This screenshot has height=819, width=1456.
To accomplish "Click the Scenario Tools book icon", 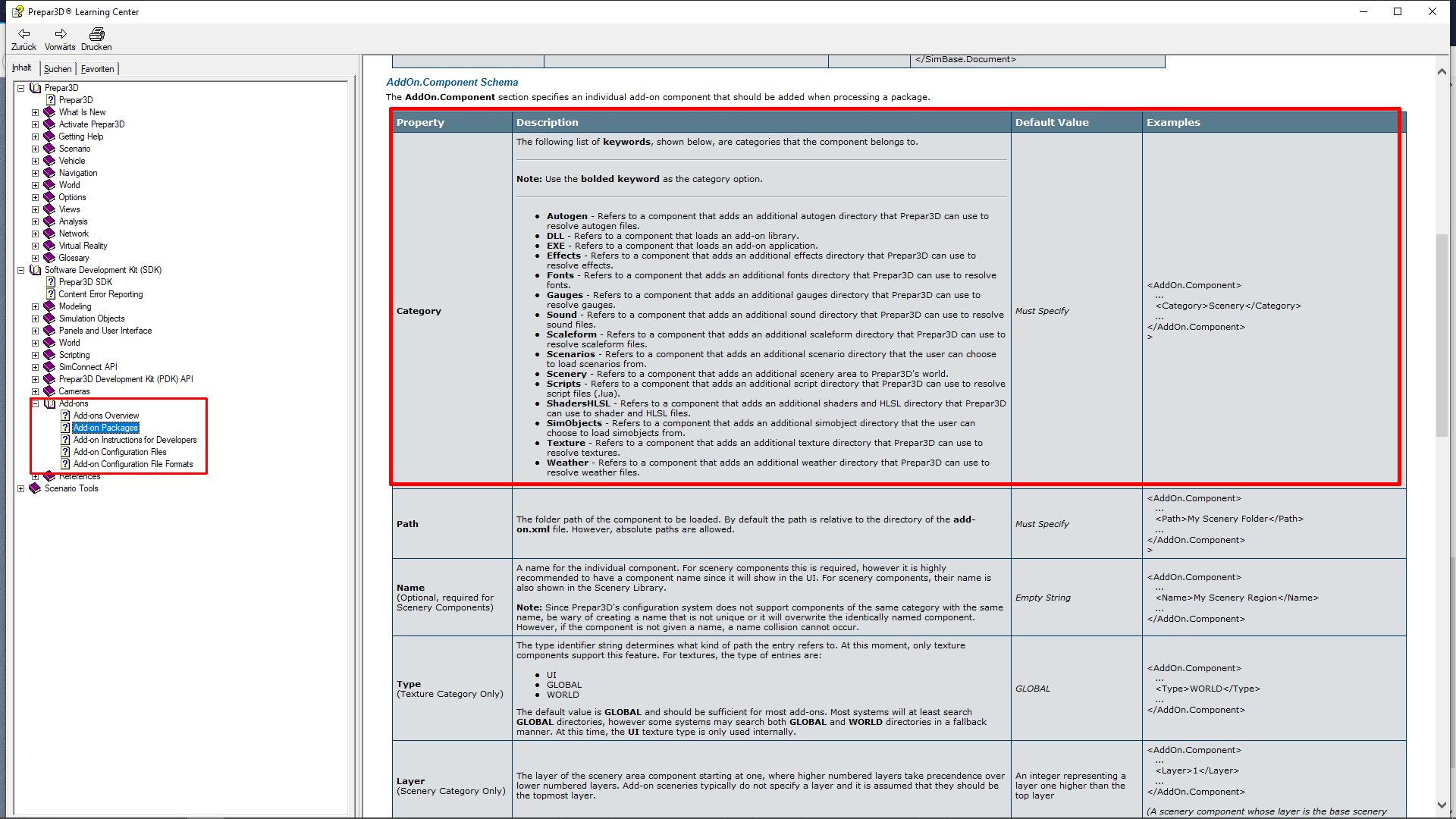I will 35,488.
